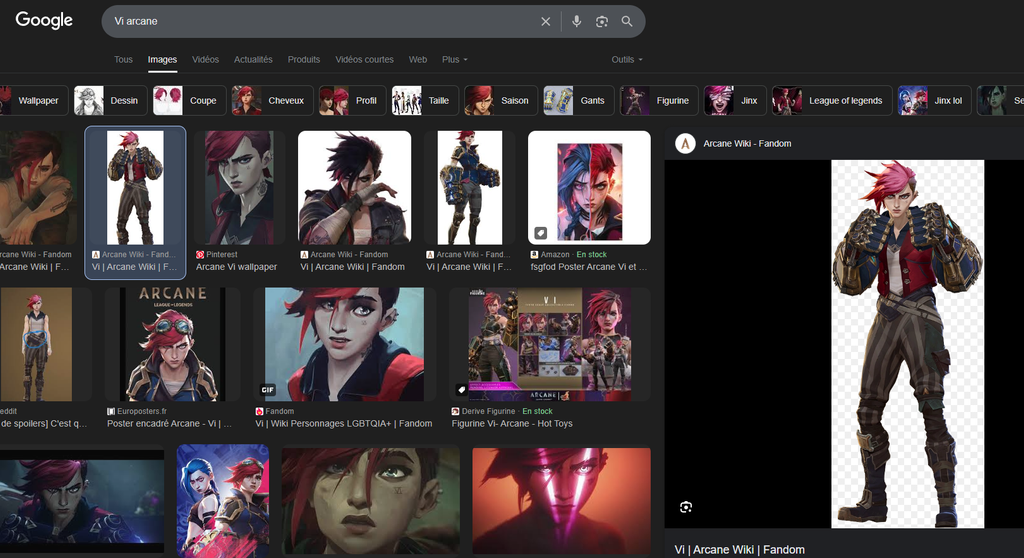The width and height of the screenshot is (1024, 558).
Task: Open the Europosters Arcane poster thumbnail
Action: coord(171,344)
